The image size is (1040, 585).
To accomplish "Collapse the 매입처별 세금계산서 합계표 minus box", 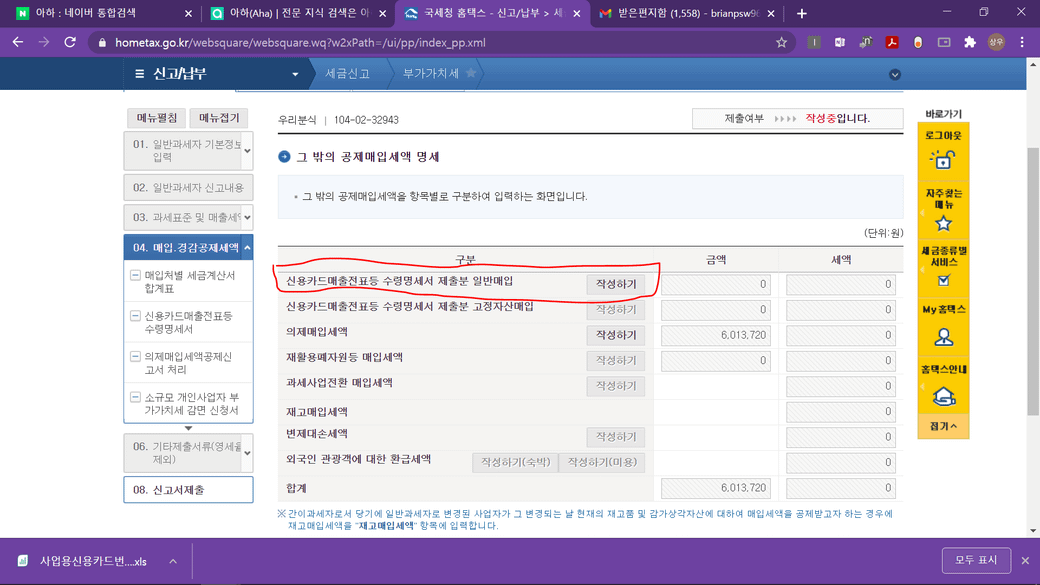I will (x=135, y=275).
